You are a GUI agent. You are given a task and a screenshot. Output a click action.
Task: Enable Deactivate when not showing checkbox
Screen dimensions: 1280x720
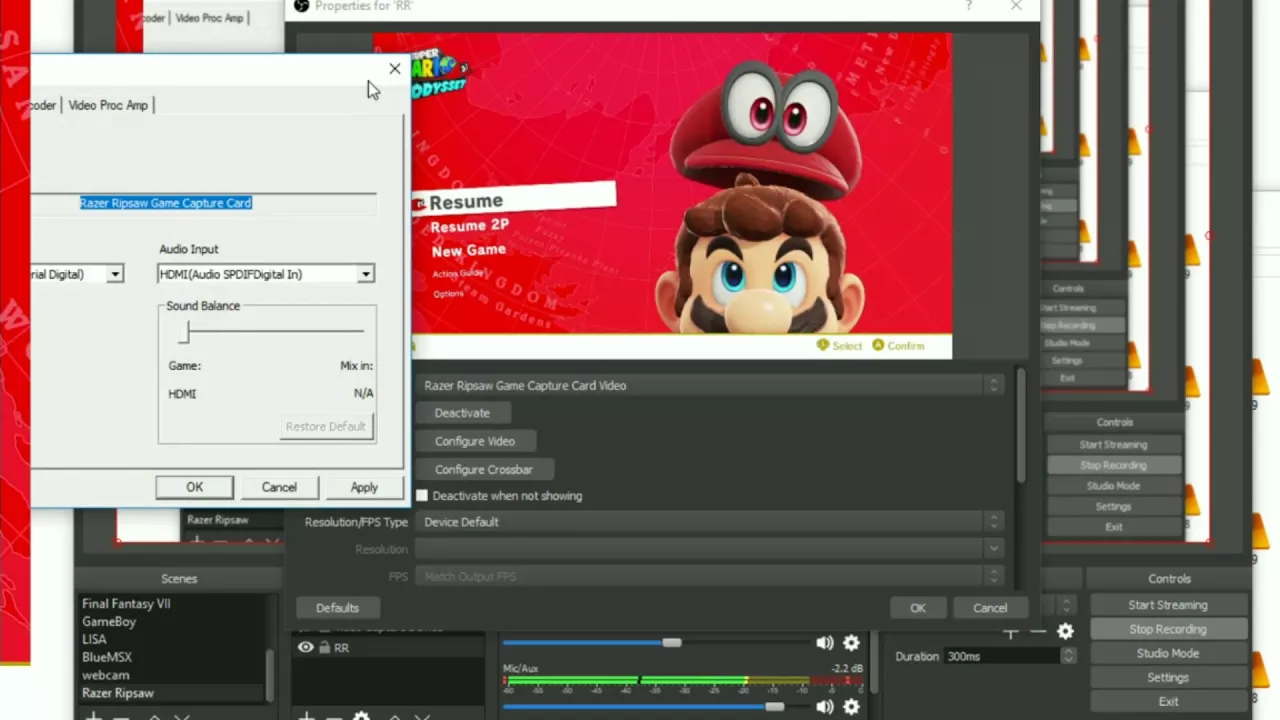(422, 496)
